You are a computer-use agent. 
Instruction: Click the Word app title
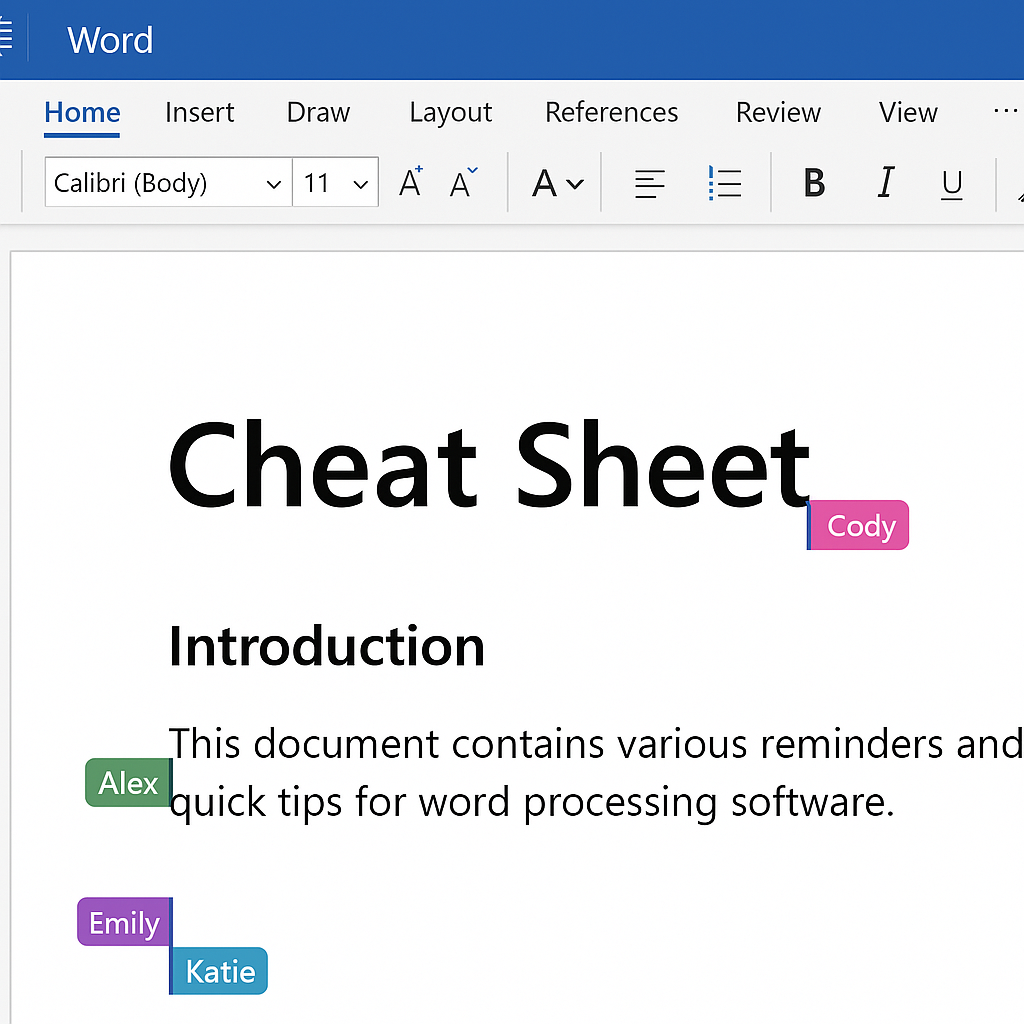click(110, 40)
